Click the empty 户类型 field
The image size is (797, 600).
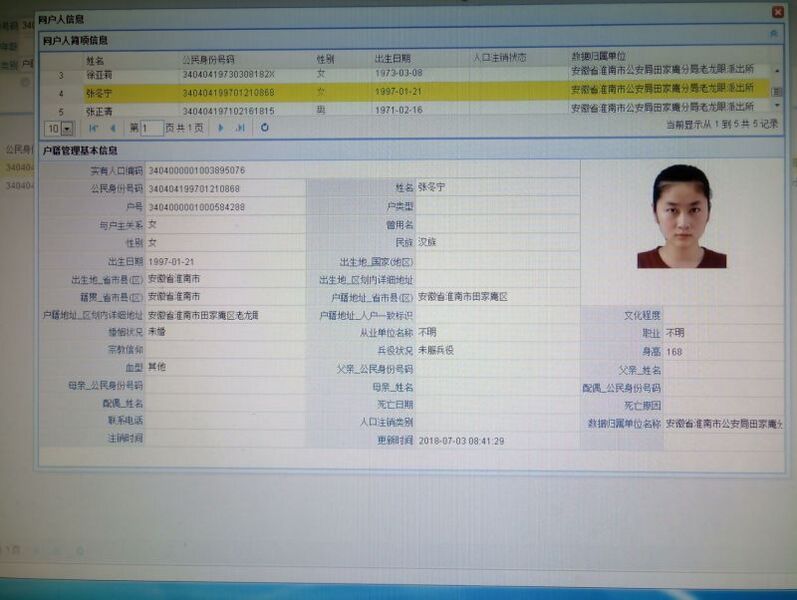(497, 206)
